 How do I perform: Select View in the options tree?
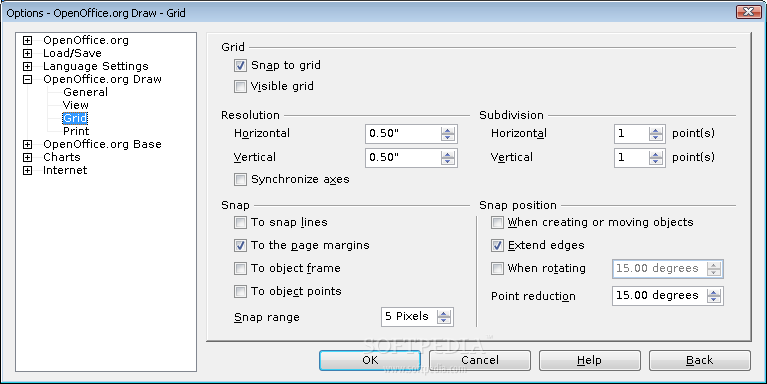point(76,105)
